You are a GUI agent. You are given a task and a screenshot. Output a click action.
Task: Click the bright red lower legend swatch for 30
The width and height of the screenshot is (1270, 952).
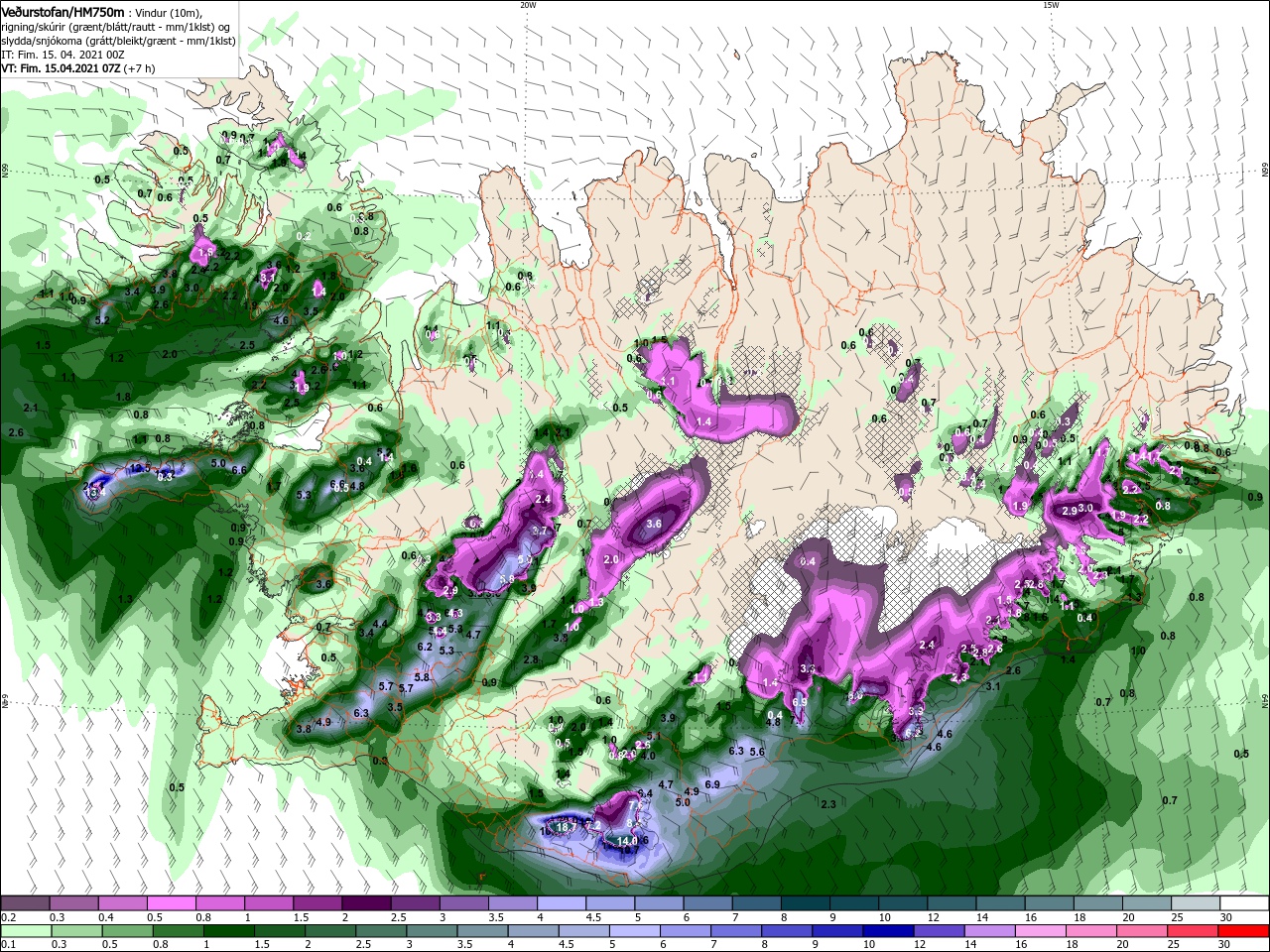[1243, 931]
